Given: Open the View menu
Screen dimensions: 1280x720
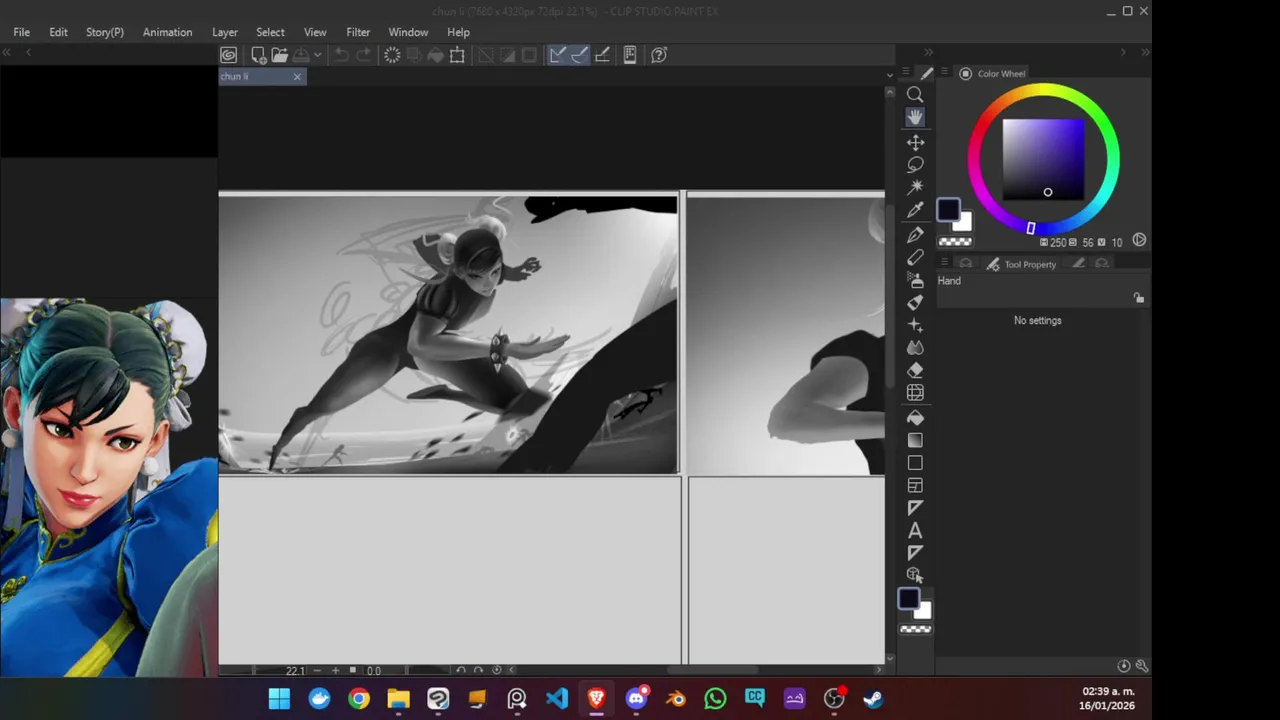Looking at the screenshot, I should coord(315,32).
